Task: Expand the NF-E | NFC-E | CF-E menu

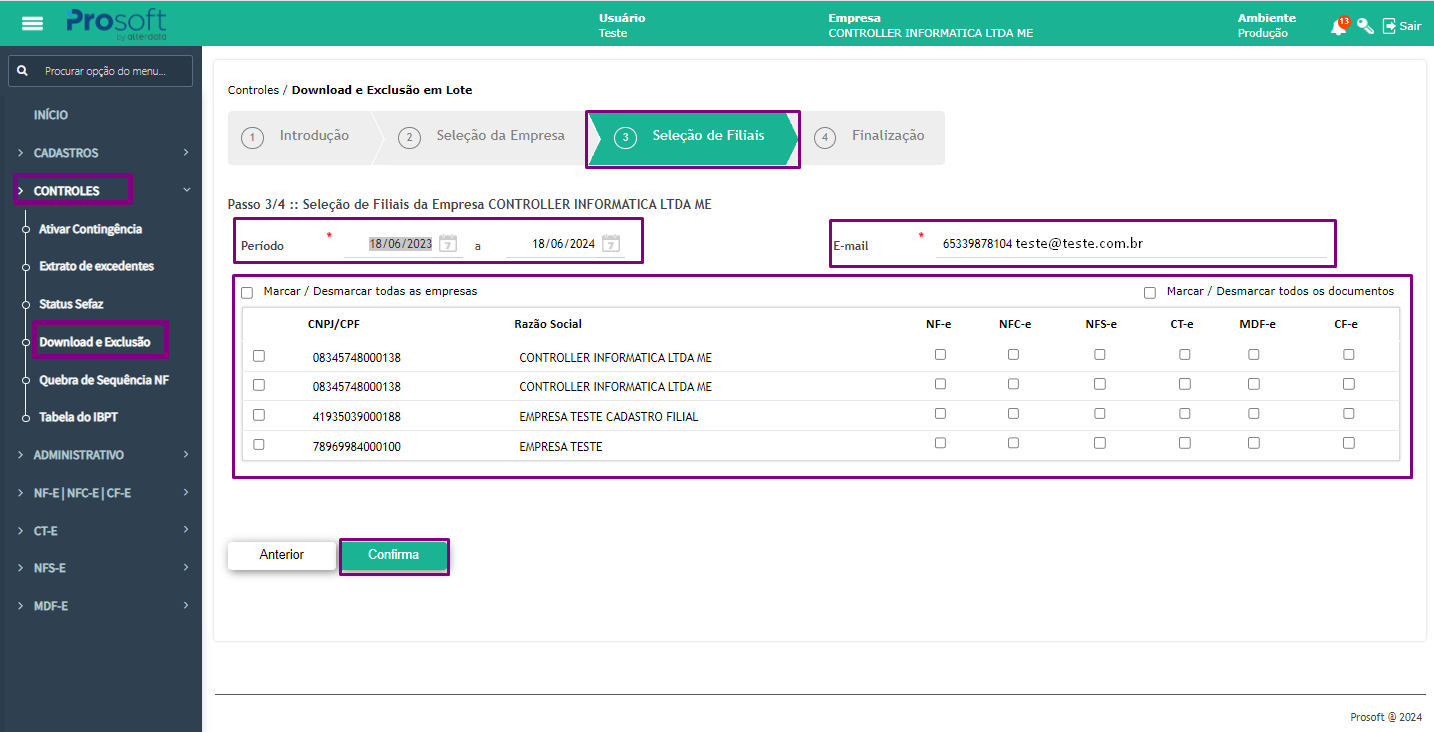Action: (101, 493)
